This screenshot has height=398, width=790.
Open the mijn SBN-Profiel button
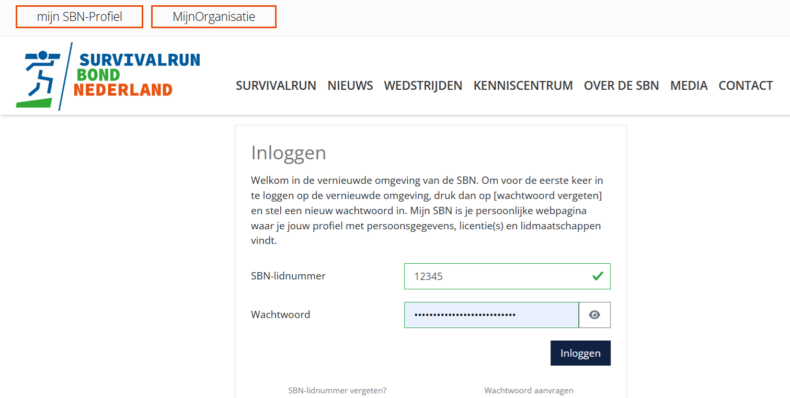(79, 17)
